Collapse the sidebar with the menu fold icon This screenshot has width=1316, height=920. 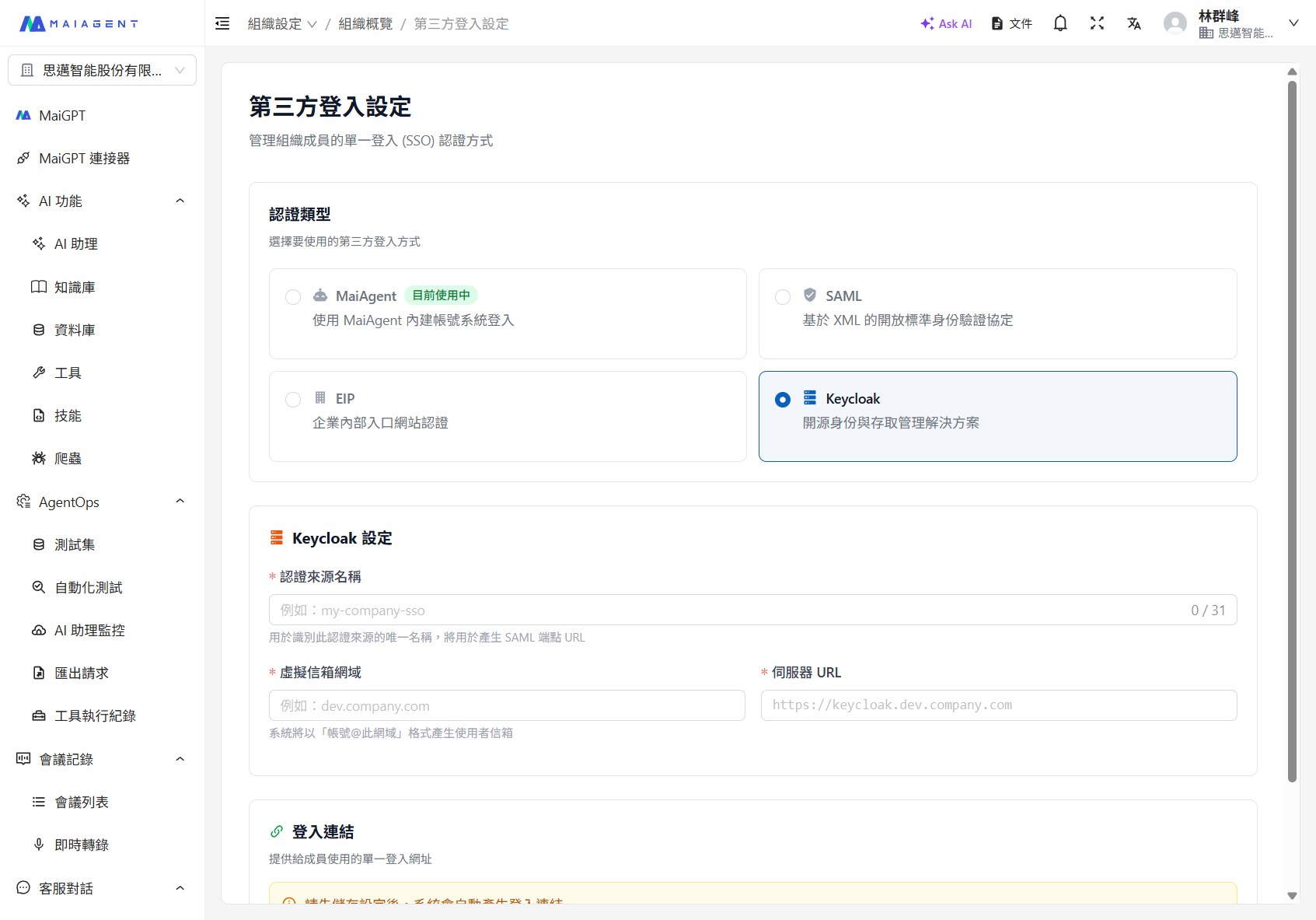tap(222, 23)
